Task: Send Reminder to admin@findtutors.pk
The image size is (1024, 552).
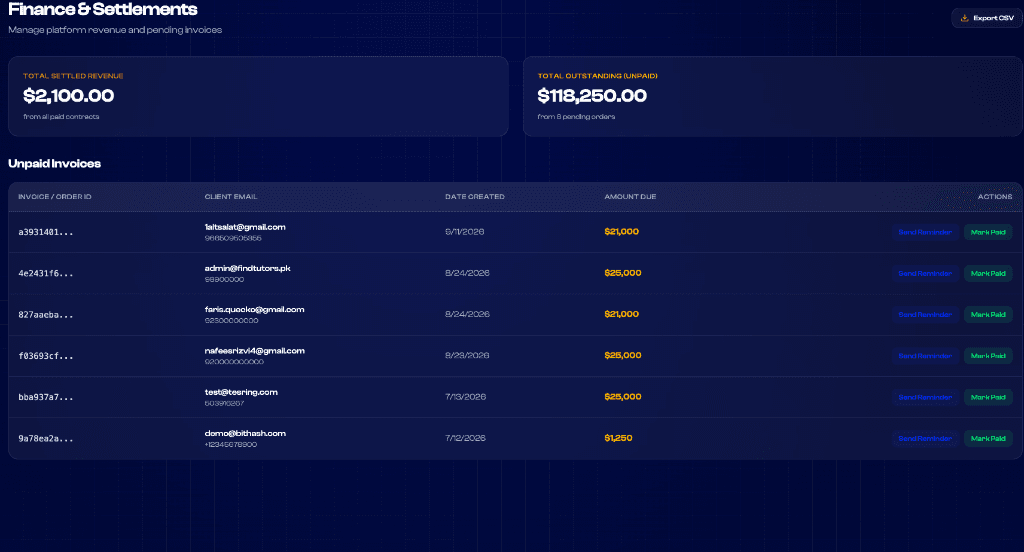Action: (925, 273)
